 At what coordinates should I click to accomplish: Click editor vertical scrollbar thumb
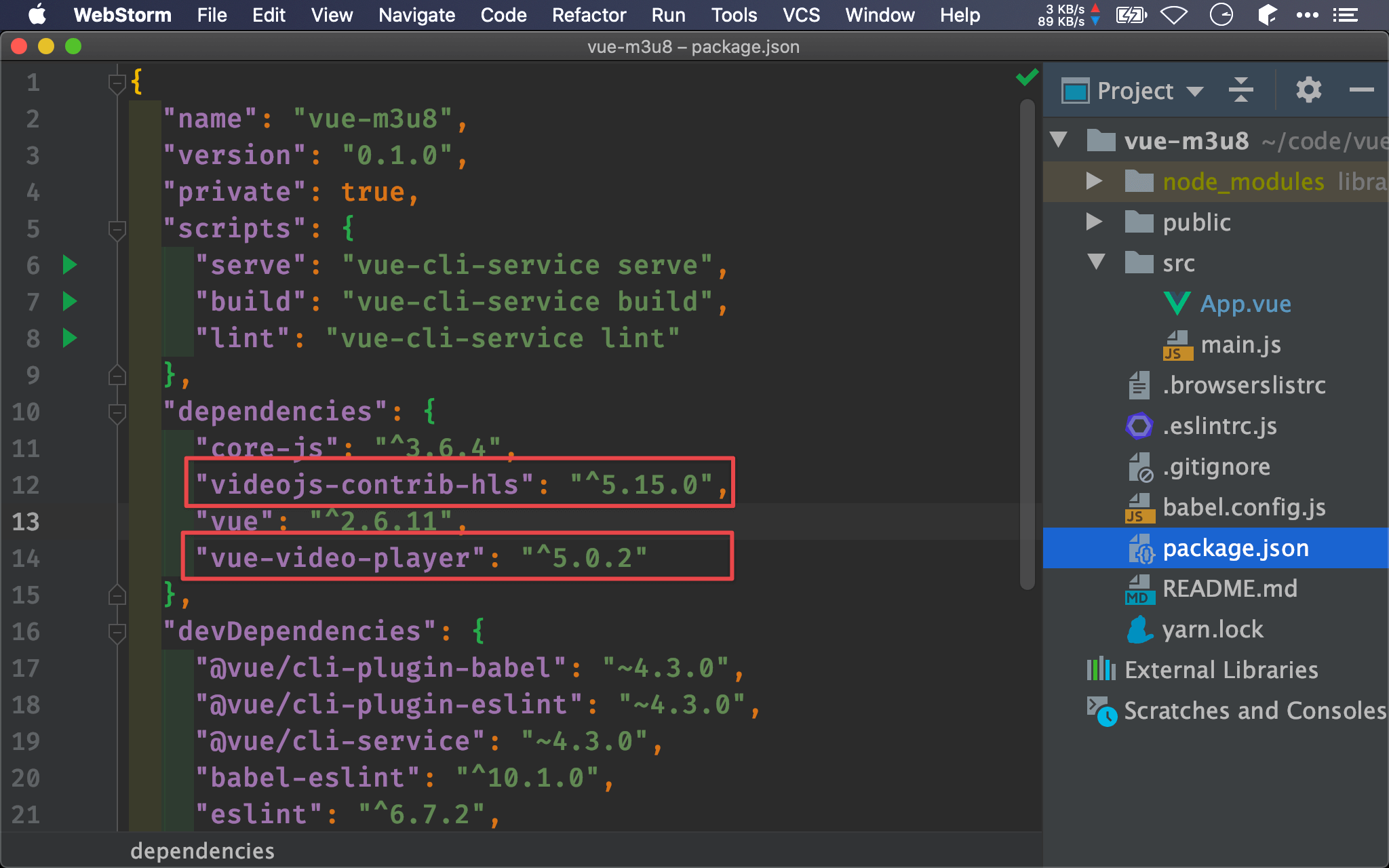1027,344
